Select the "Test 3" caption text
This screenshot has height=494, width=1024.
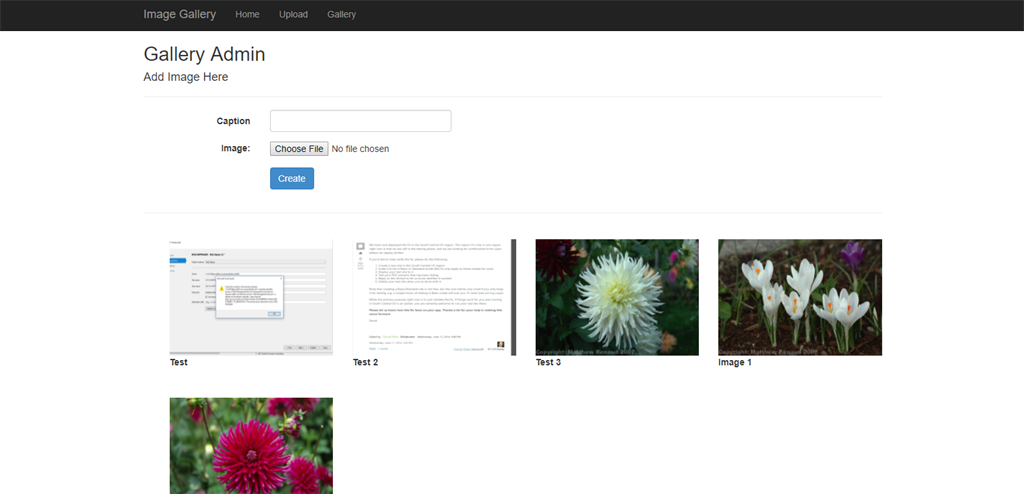coord(549,362)
